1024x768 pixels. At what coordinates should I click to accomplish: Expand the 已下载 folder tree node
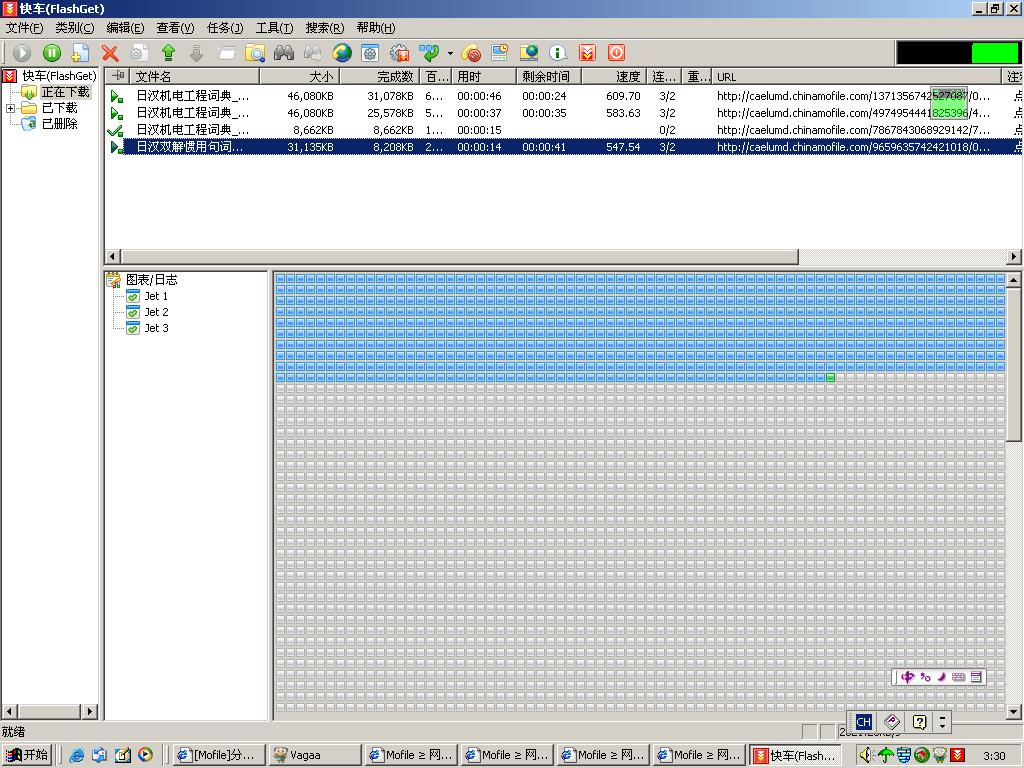click(x=10, y=108)
